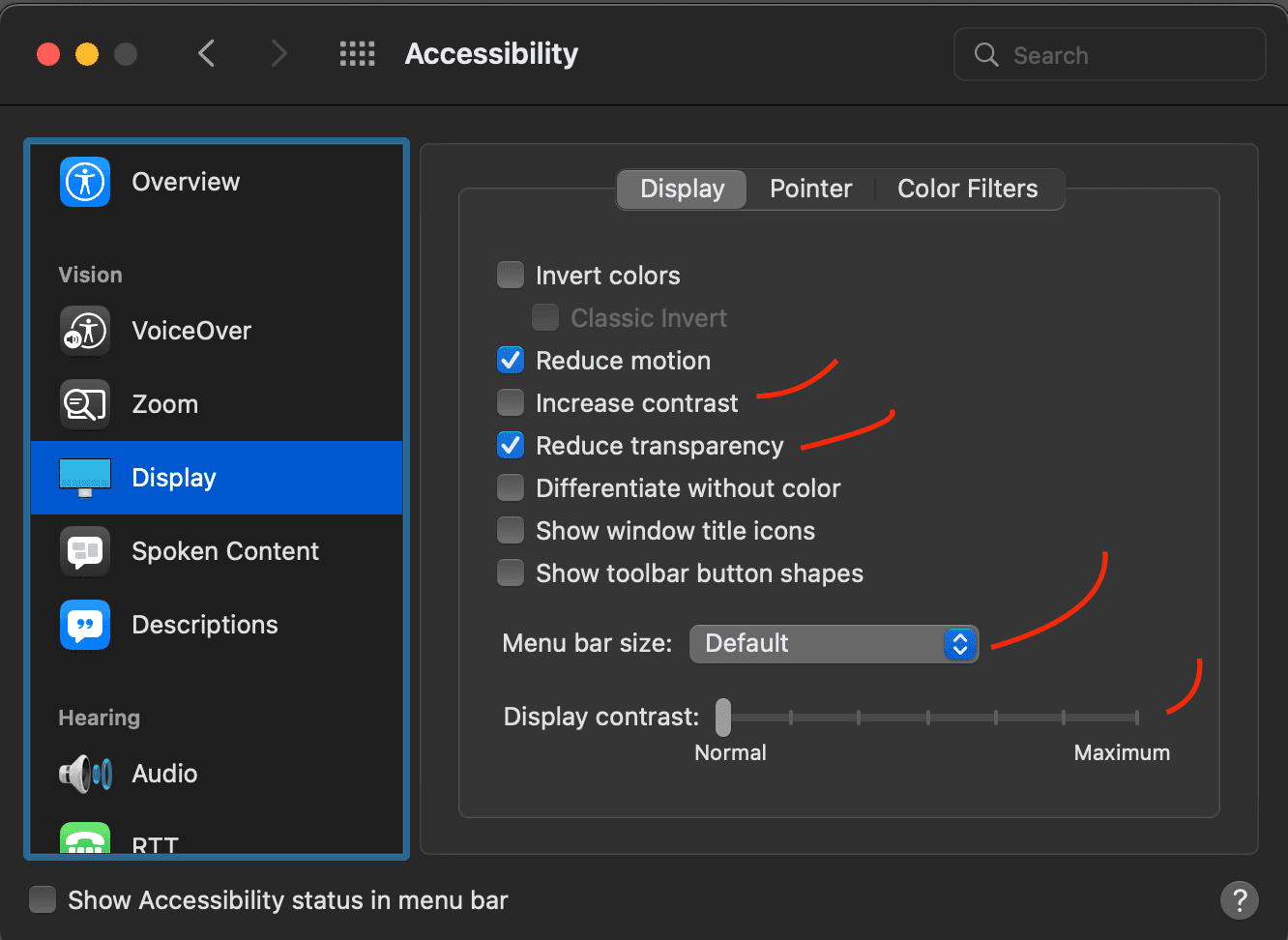Disable Reduce motion

pos(510,360)
